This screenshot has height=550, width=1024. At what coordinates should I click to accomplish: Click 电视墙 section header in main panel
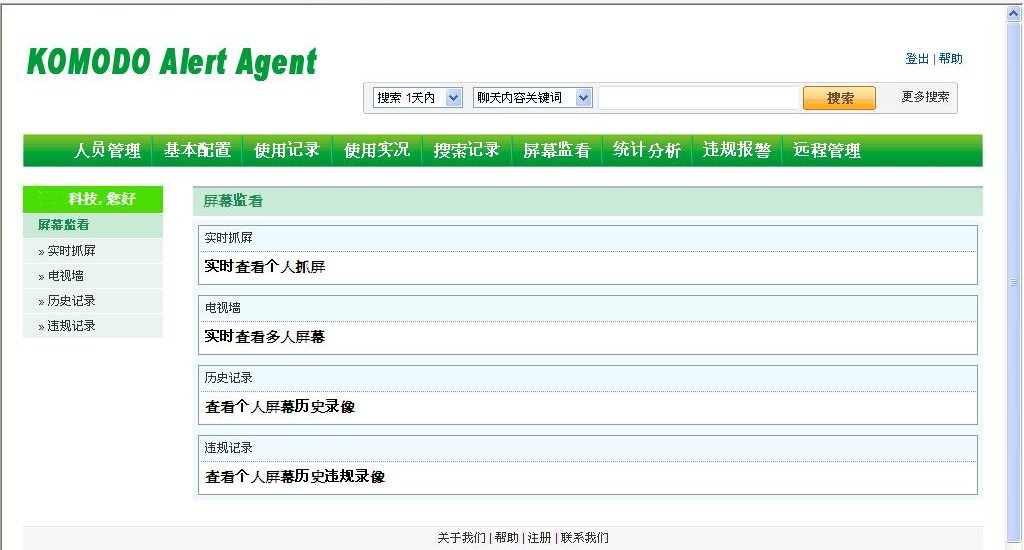click(x=587, y=308)
